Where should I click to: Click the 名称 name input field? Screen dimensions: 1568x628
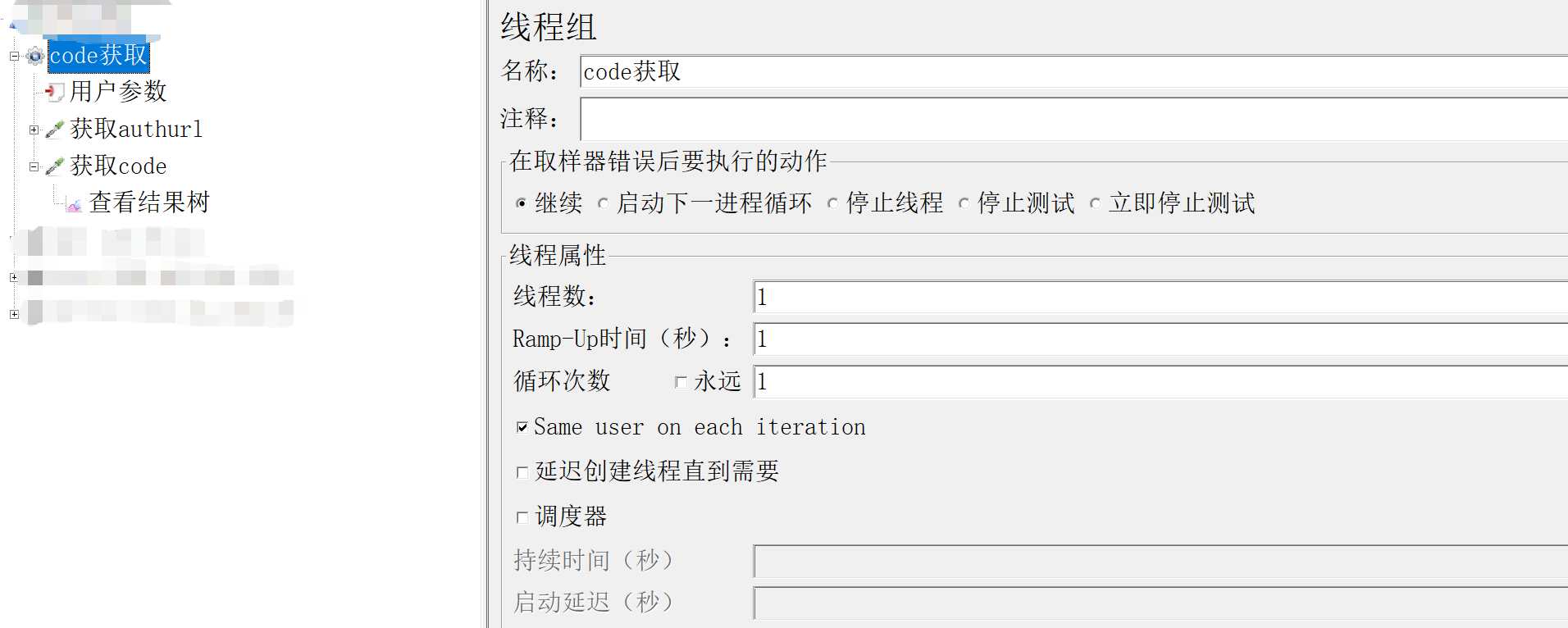(902, 71)
